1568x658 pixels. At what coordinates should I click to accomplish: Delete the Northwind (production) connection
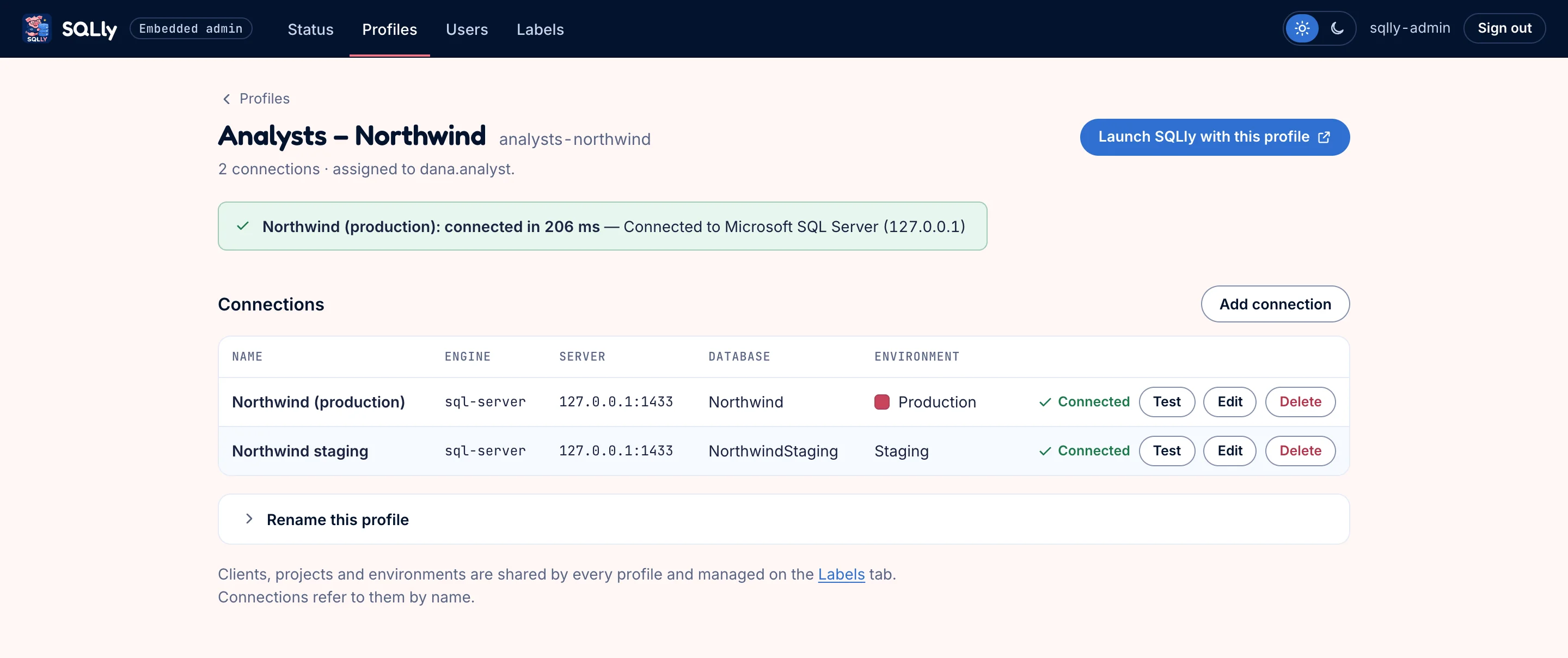[x=1300, y=402]
